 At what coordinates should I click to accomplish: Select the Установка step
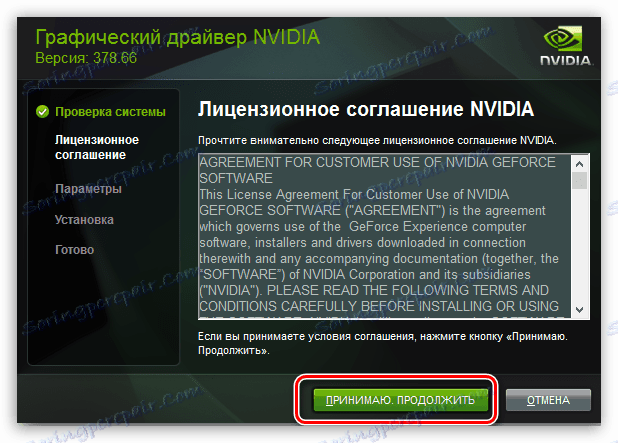tap(84, 220)
